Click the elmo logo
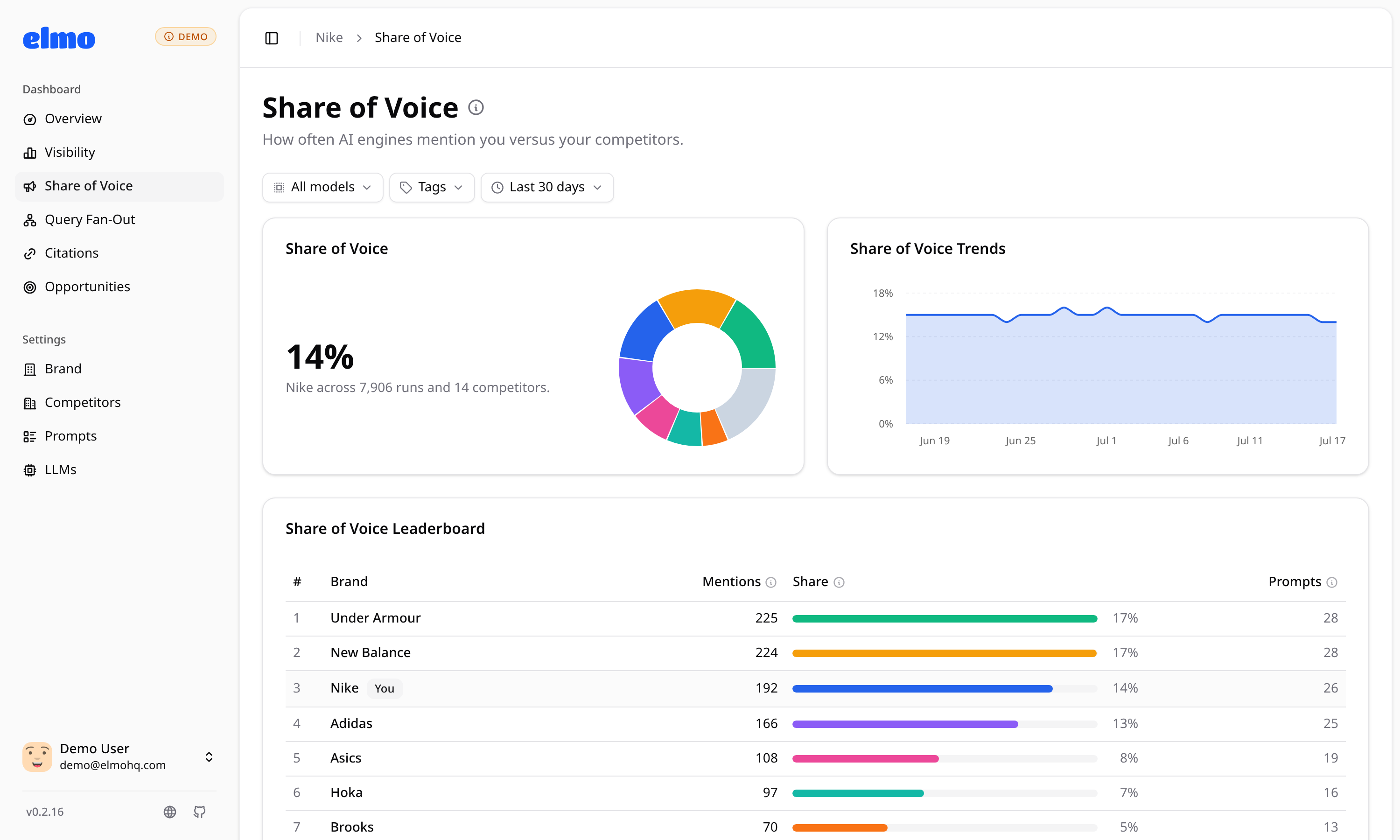The image size is (1400, 840). [x=59, y=38]
